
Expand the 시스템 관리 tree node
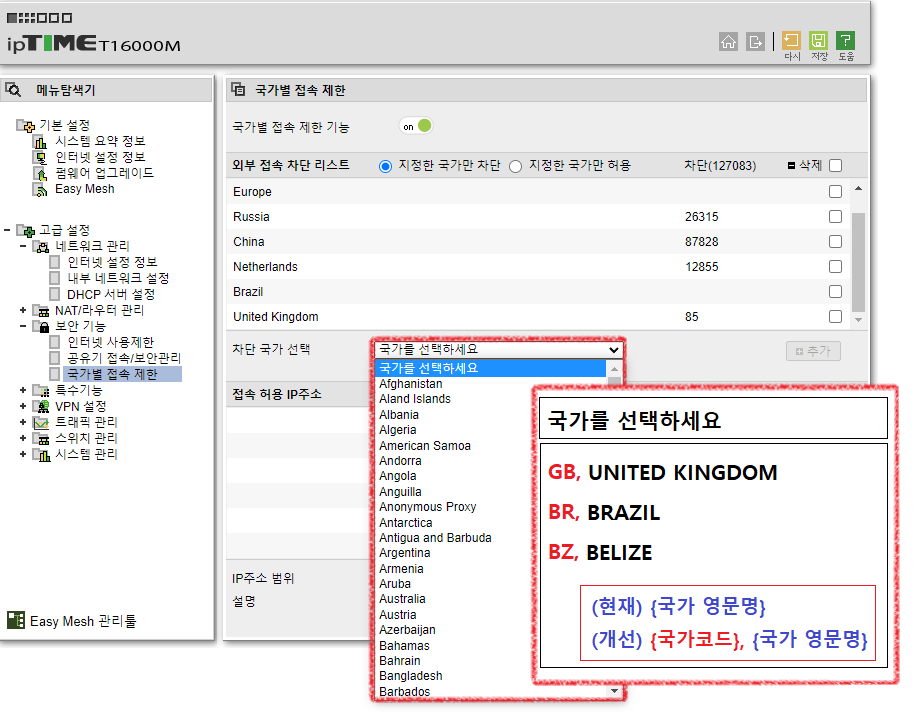pos(22,454)
